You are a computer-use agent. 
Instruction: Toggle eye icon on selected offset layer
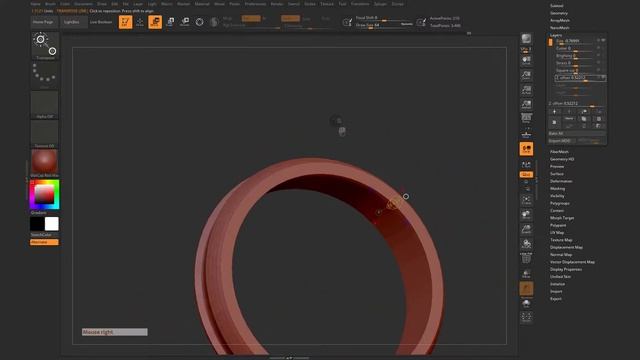[603, 77]
